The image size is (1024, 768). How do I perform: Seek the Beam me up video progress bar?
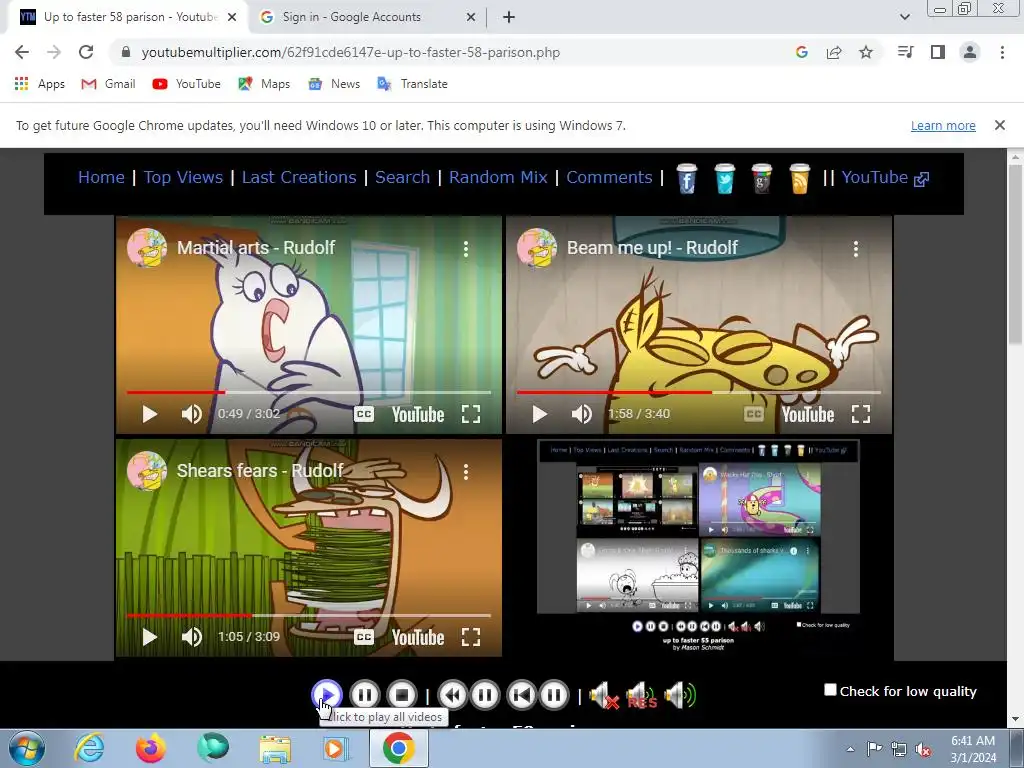point(699,392)
